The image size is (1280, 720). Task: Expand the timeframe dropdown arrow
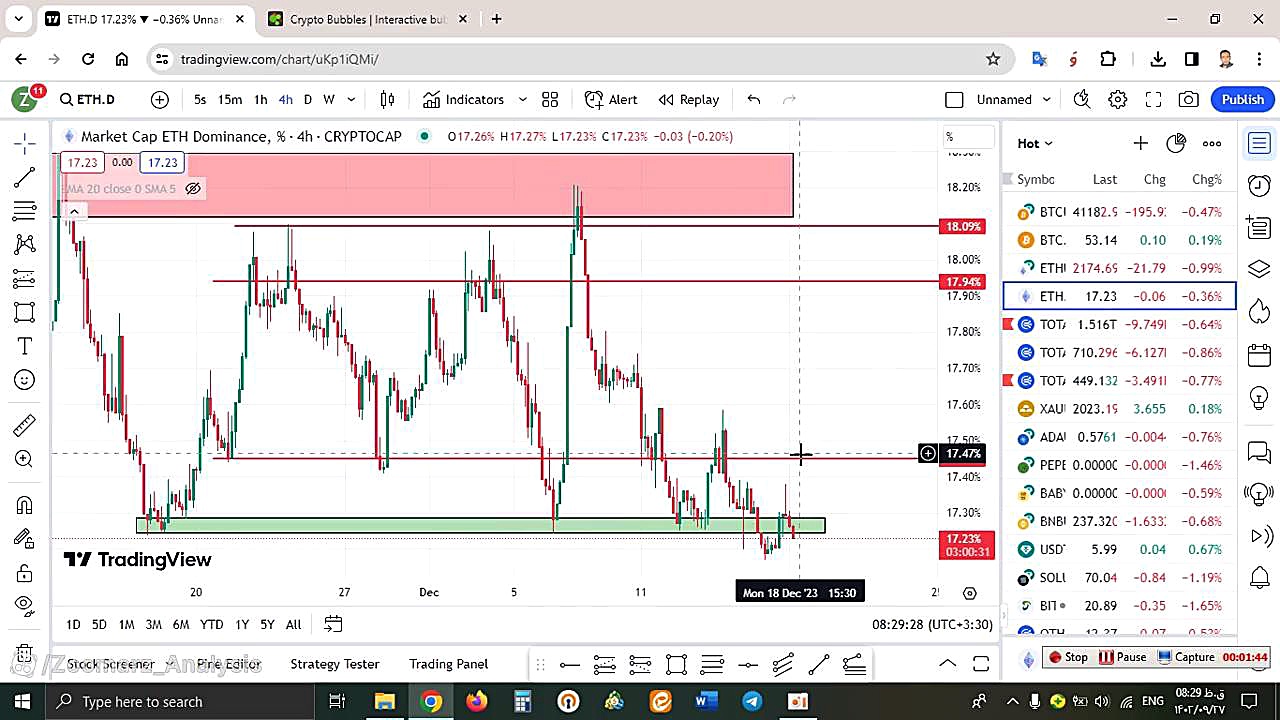(x=352, y=99)
